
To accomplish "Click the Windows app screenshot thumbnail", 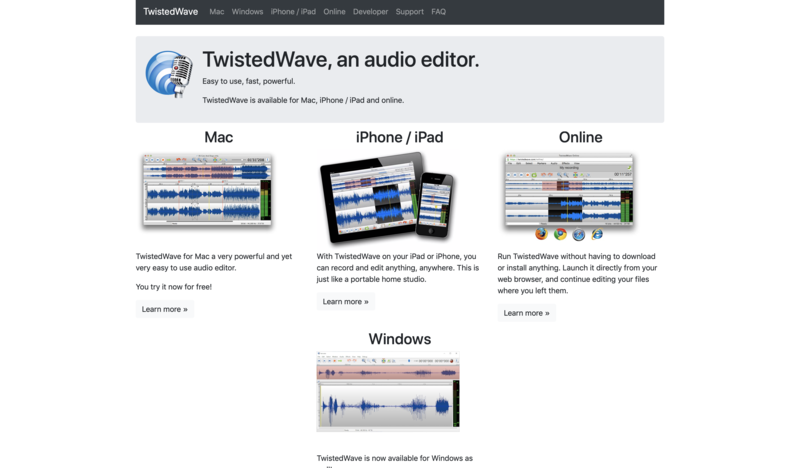I will tap(388, 391).
